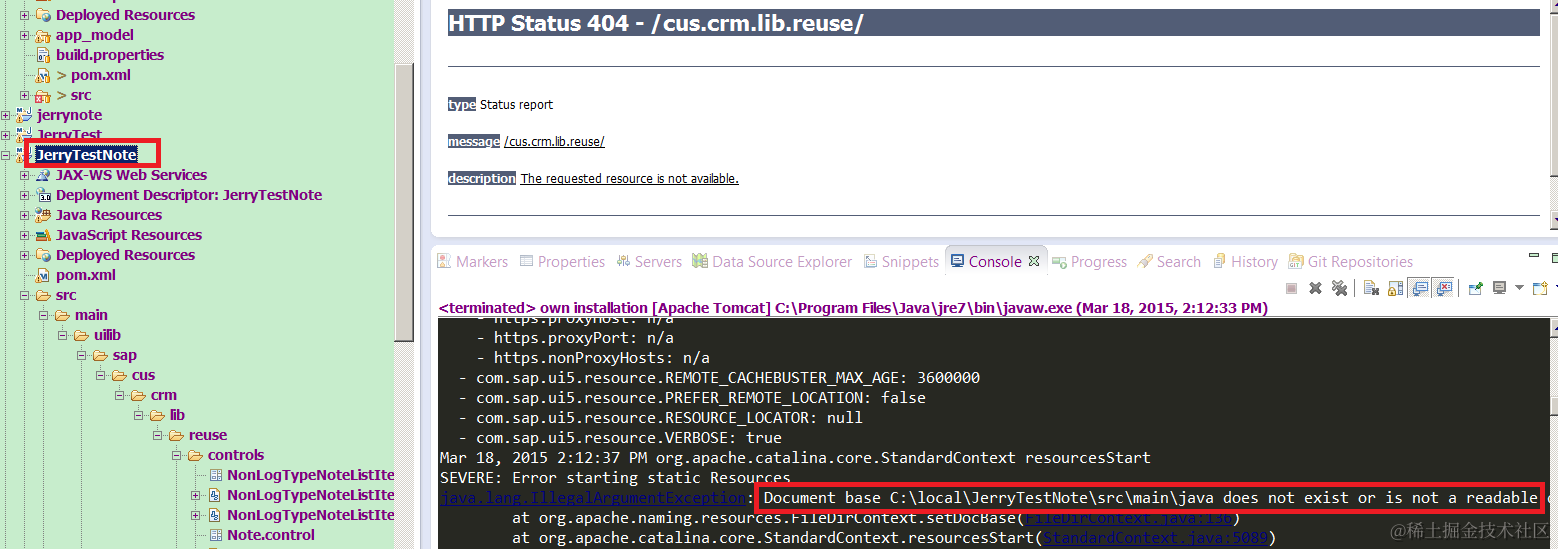Click the Java Resources icon in tree
This screenshot has width=1558, height=549.
pyautogui.click(x=43, y=215)
